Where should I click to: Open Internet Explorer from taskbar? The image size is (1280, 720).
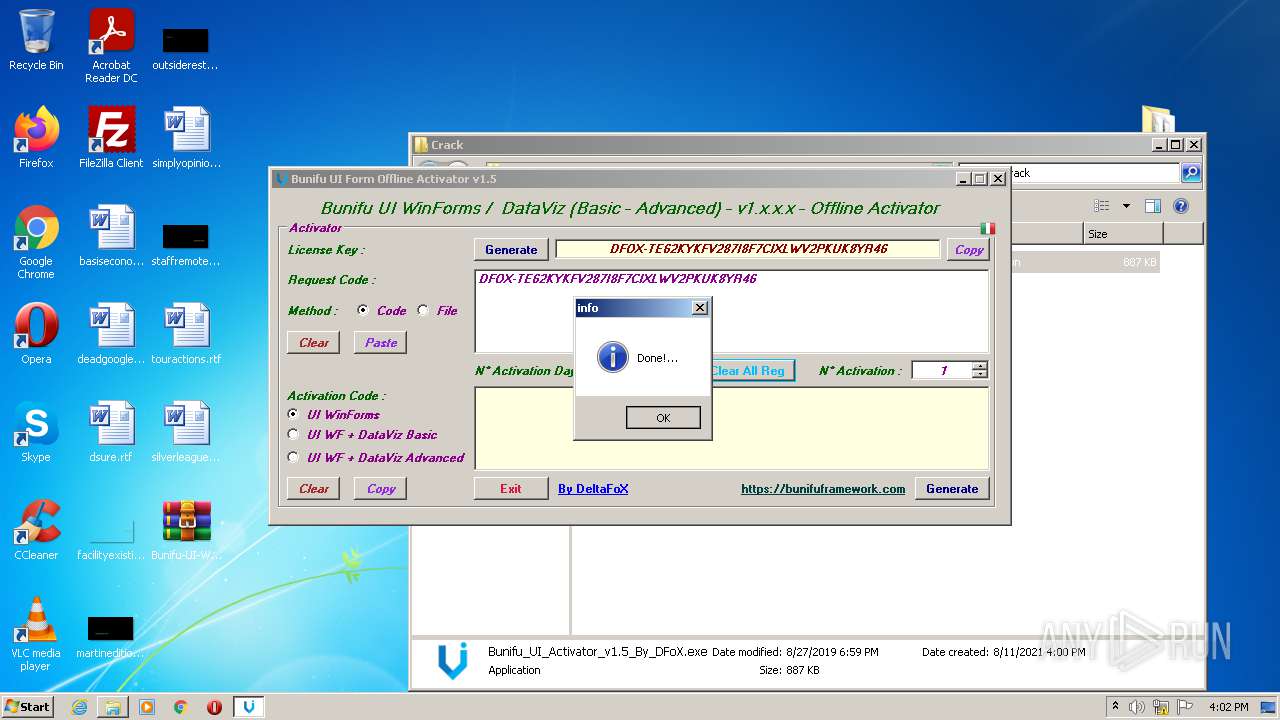coord(79,707)
